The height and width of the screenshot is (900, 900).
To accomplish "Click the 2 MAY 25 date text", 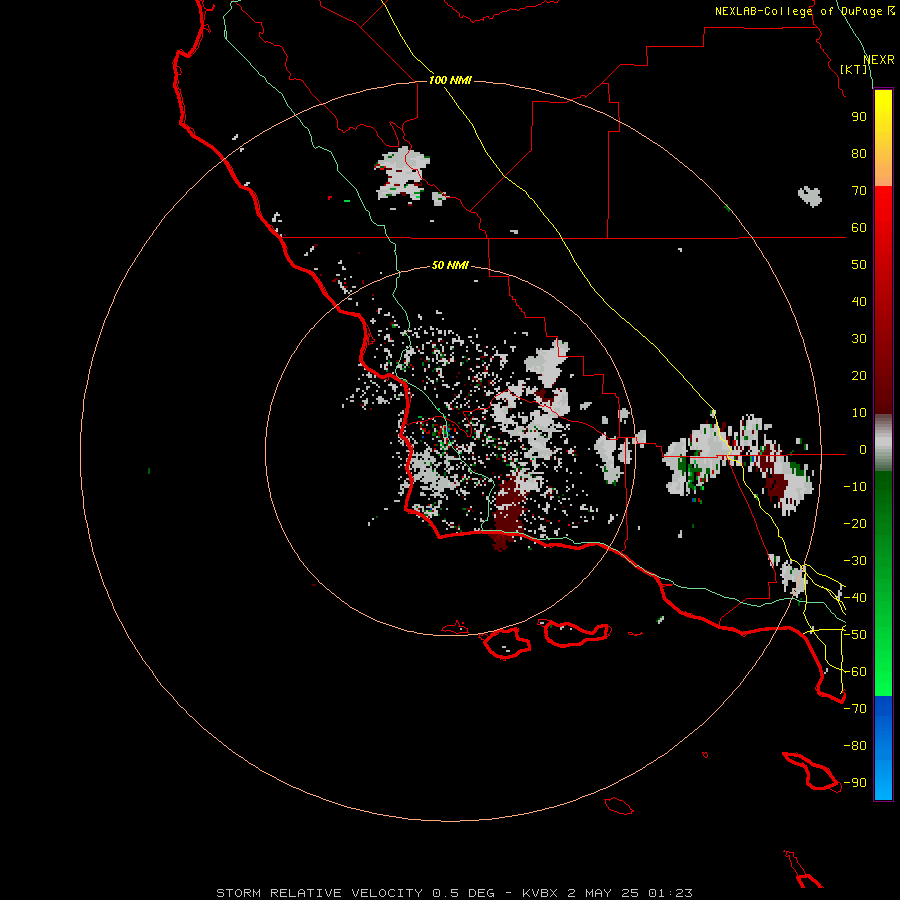I will pyautogui.click(x=603, y=893).
